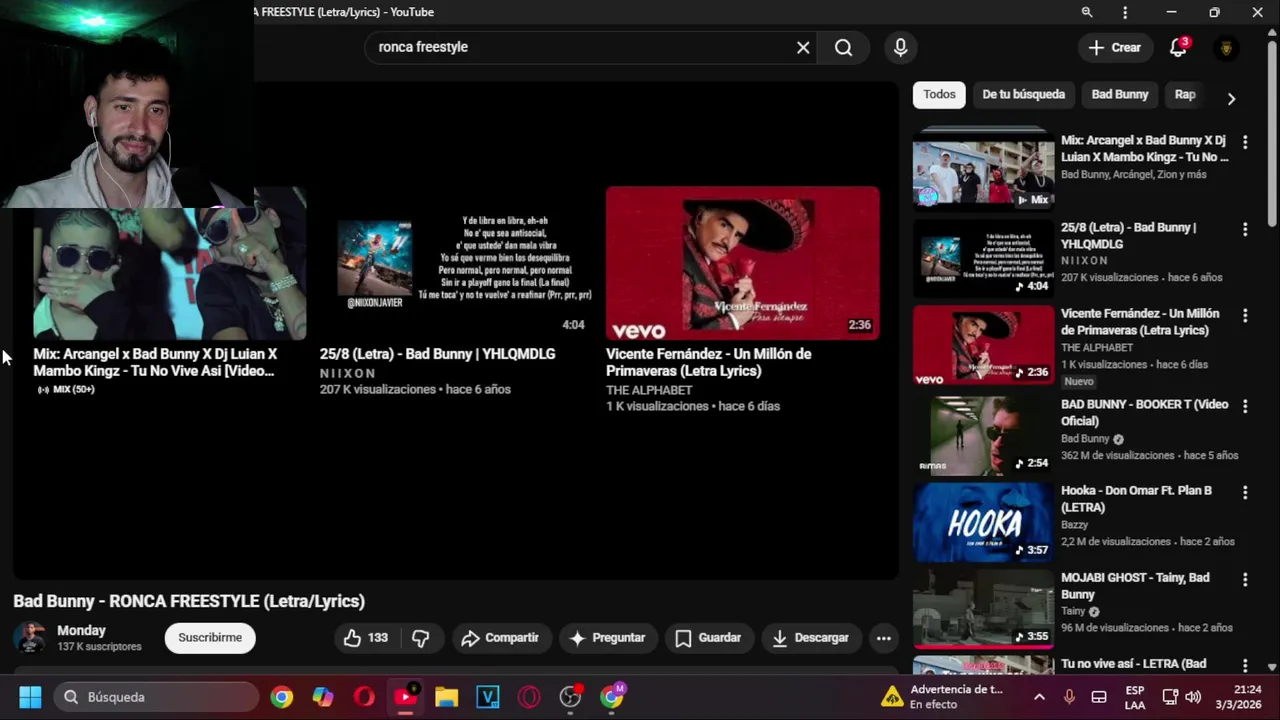The image size is (1280, 720).
Task: Click the magnifying glass search button
Action: pos(844,47)
